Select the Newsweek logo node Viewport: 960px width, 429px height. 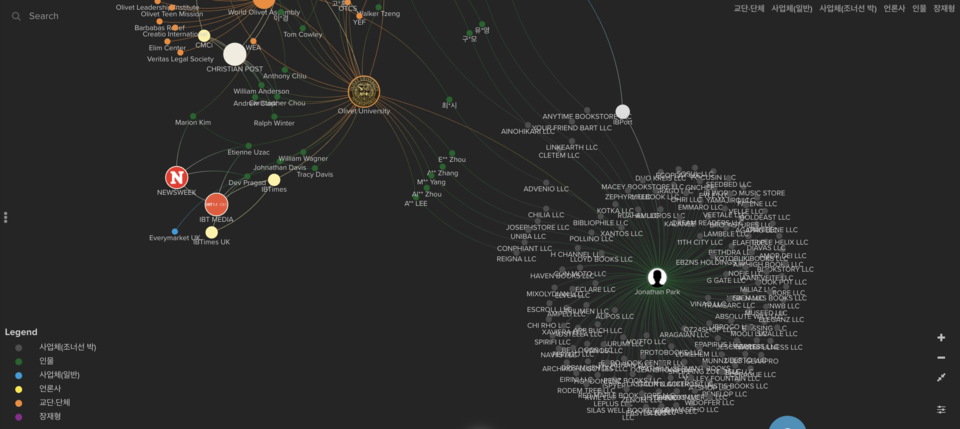coord(177,177)
